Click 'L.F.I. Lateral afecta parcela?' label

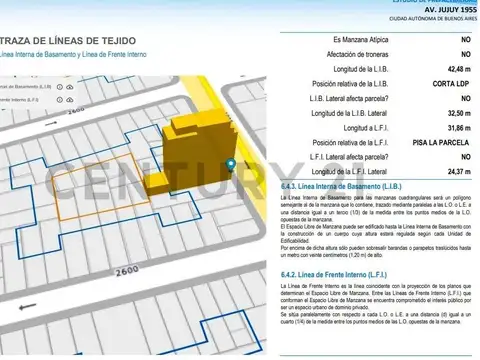349,157
